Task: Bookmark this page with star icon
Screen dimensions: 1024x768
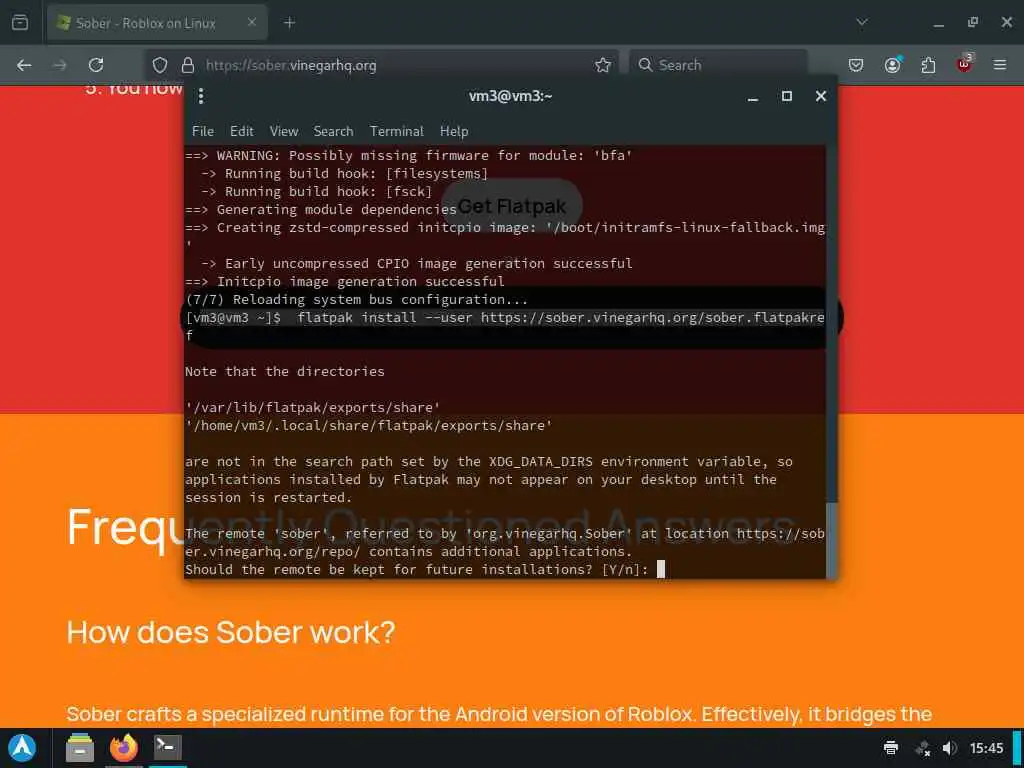Action: coord(603,65)
